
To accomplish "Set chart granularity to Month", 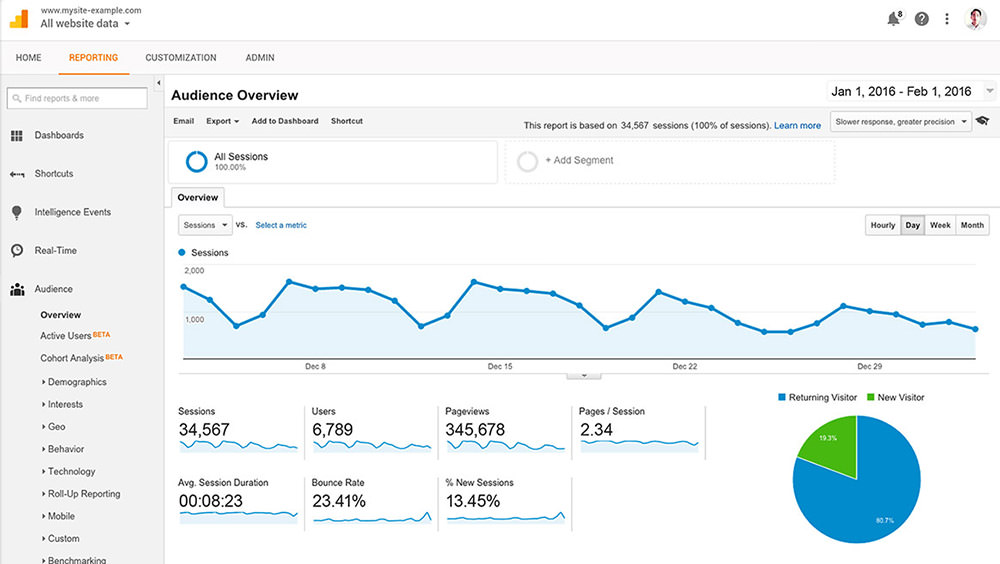I will pos(972,225).
